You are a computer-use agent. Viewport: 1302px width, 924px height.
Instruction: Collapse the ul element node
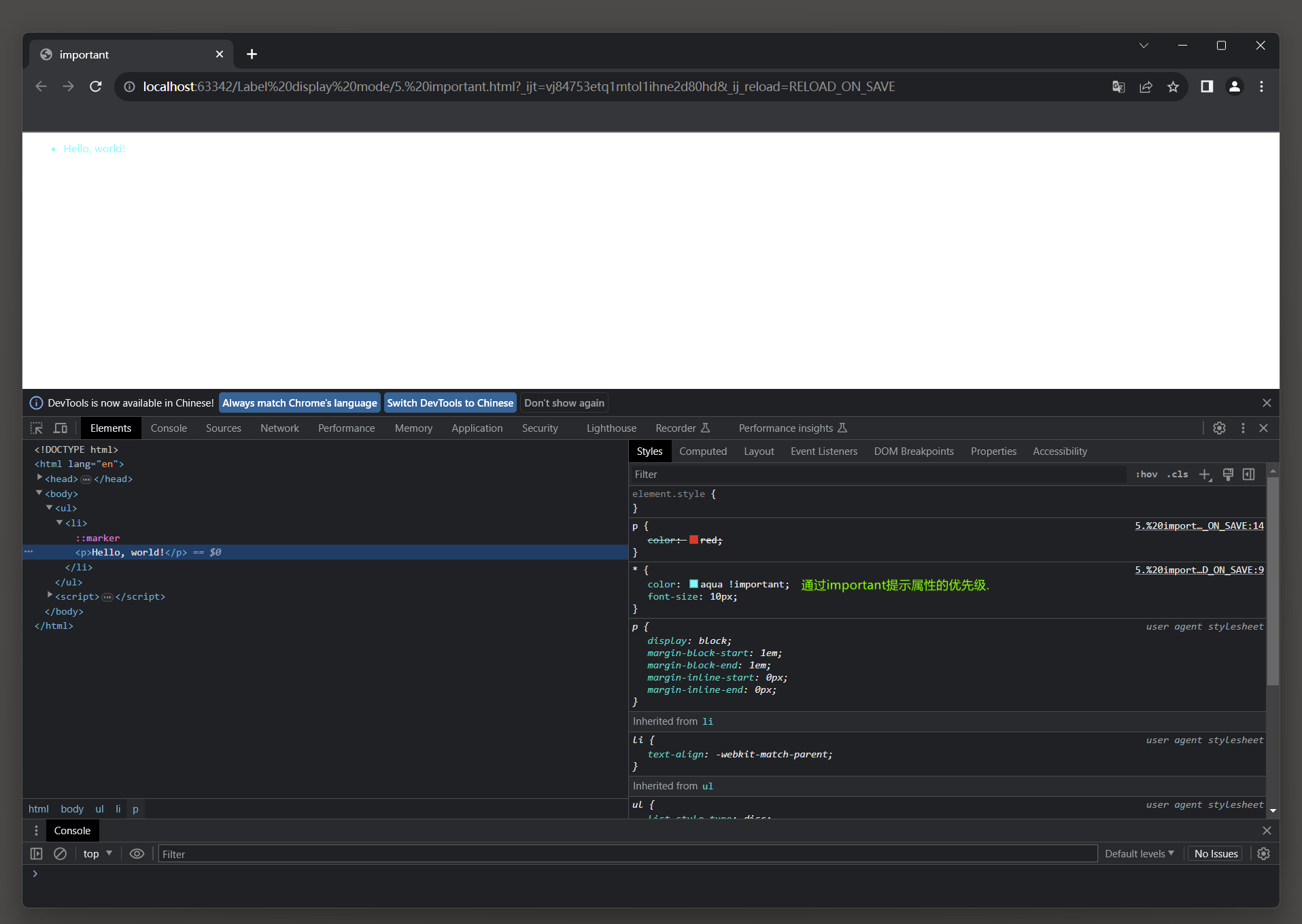point(50,508)
